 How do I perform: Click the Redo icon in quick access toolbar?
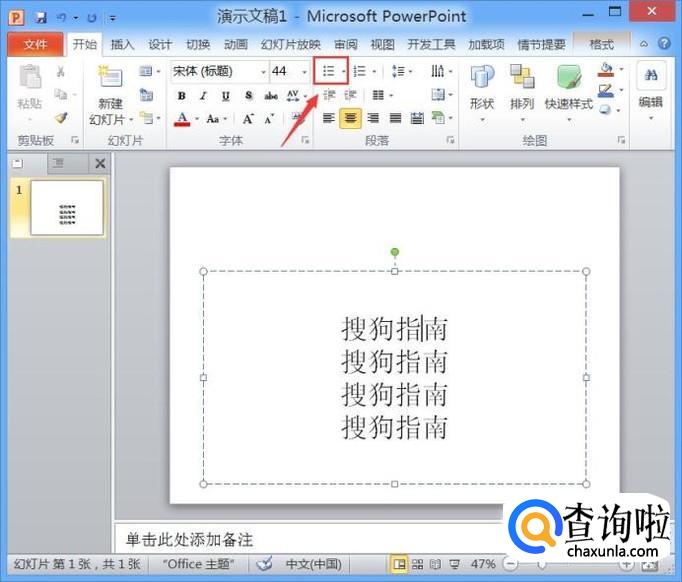(x=92, y=18)
